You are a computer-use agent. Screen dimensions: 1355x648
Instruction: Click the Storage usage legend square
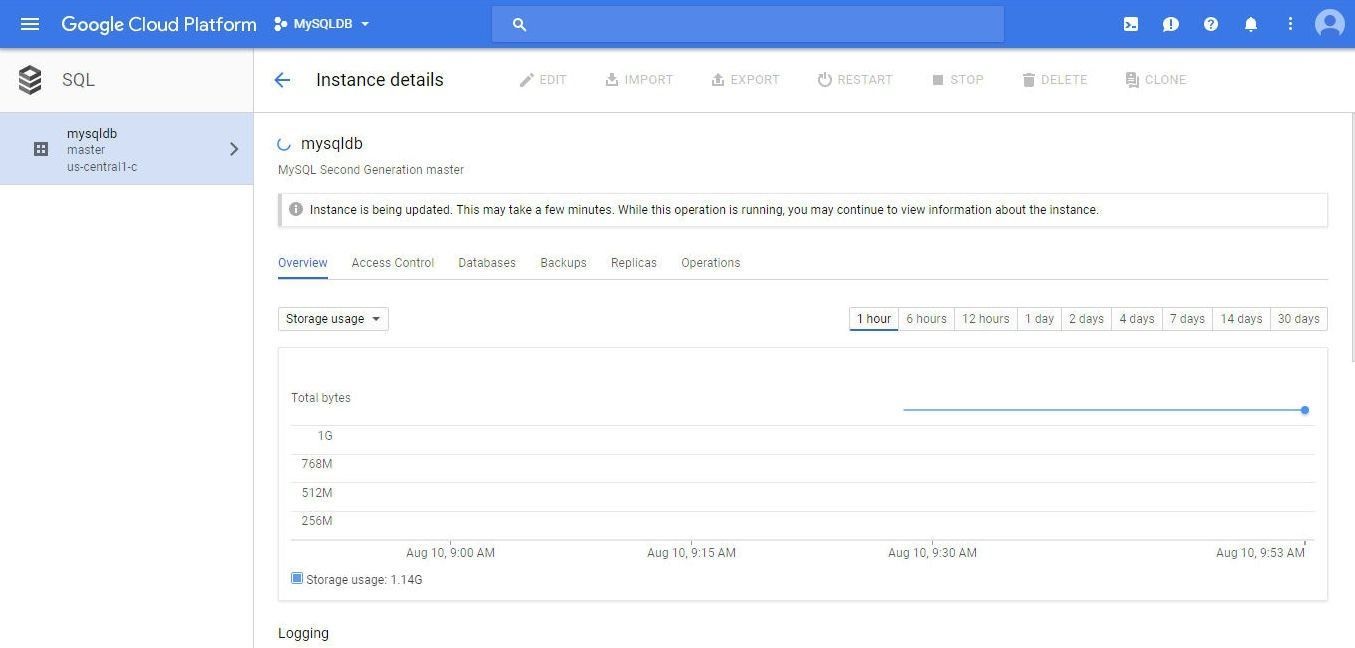pyautogui.click(x=297, y=578)
